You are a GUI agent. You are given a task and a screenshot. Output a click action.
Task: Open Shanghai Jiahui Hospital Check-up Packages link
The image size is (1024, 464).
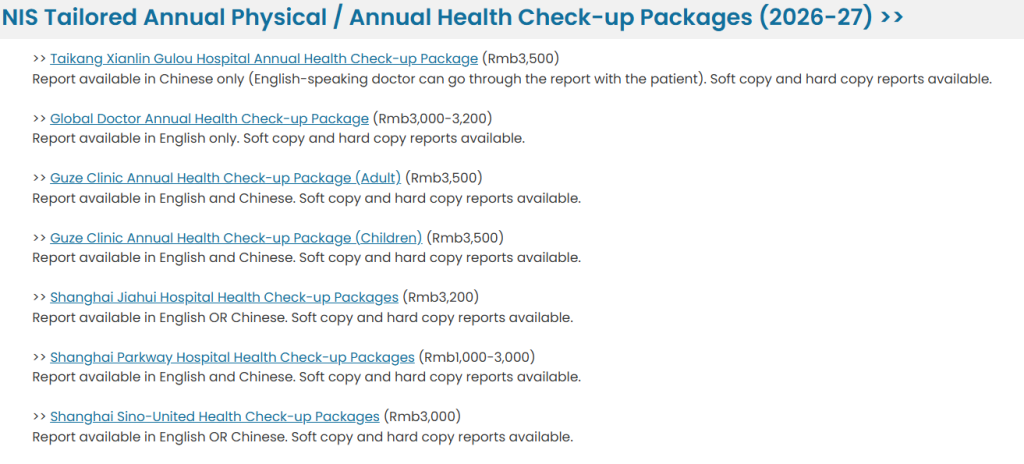[x=224, y=297]
